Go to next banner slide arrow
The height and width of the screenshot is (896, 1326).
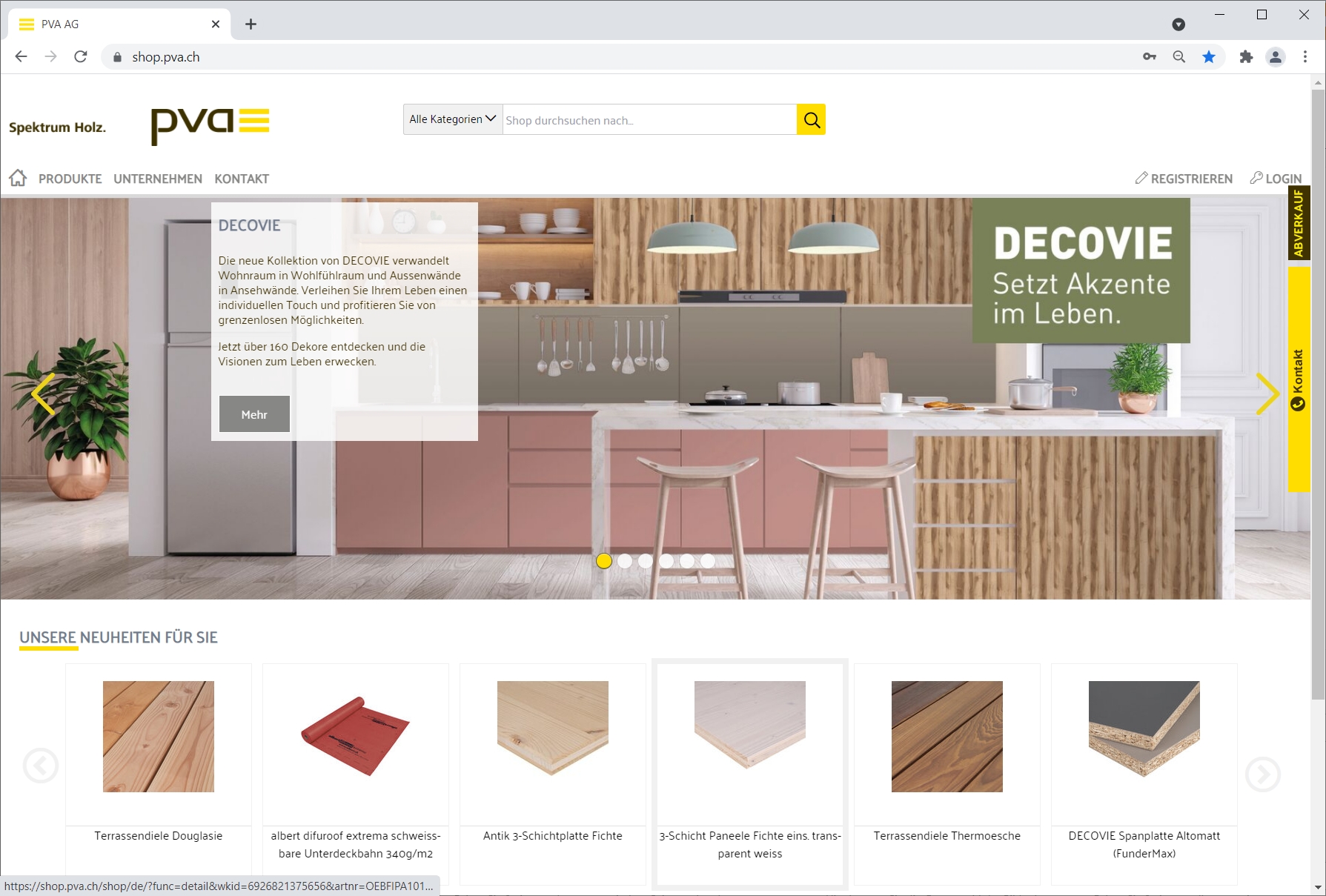click(x=1267, y=394)
